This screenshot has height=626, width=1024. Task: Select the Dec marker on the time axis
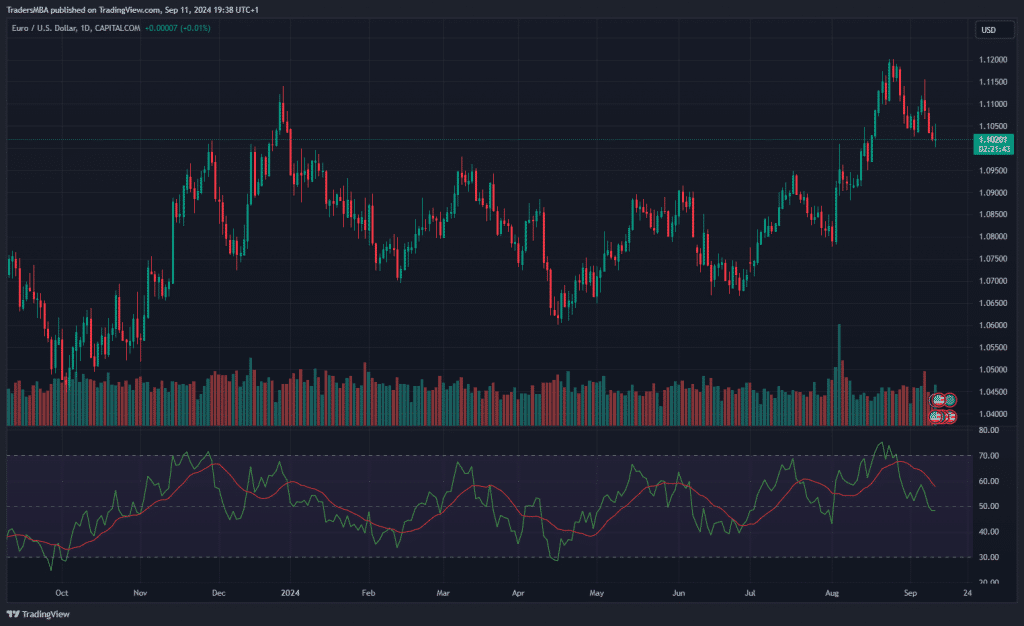(217, 591)
